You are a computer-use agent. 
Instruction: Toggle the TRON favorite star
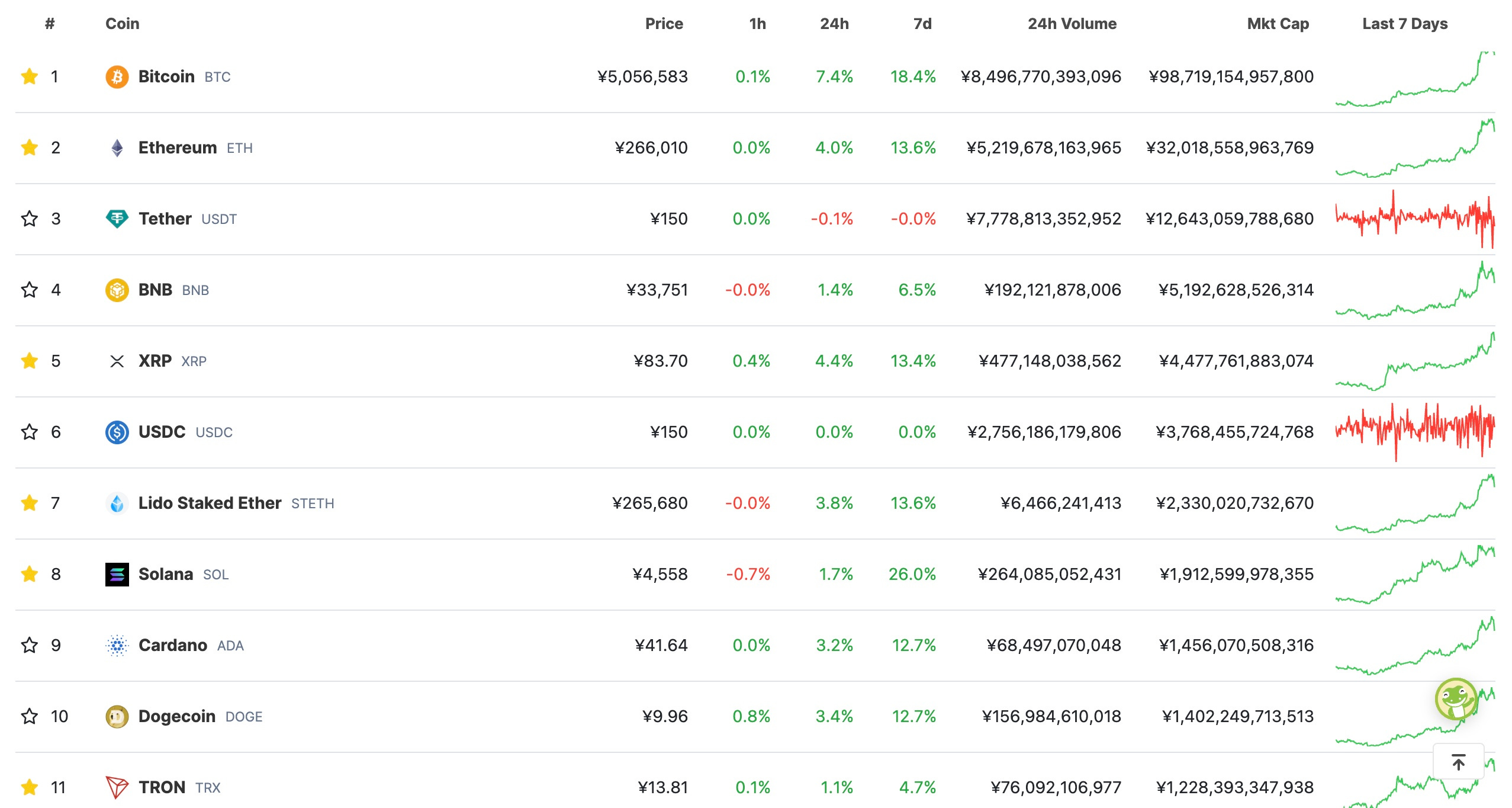point(30,787)
